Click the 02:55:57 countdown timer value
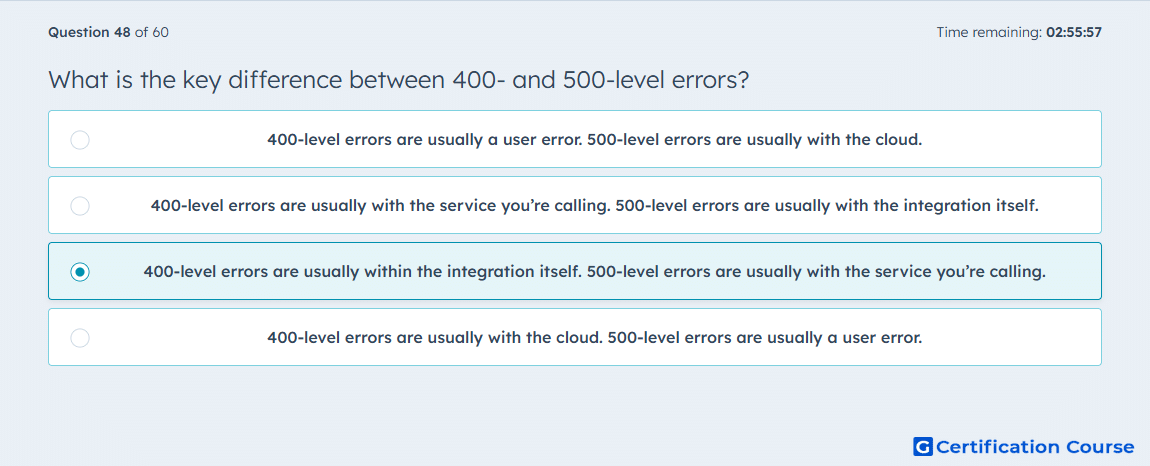The image size is (1150, 466). [x=1075, y=32]
